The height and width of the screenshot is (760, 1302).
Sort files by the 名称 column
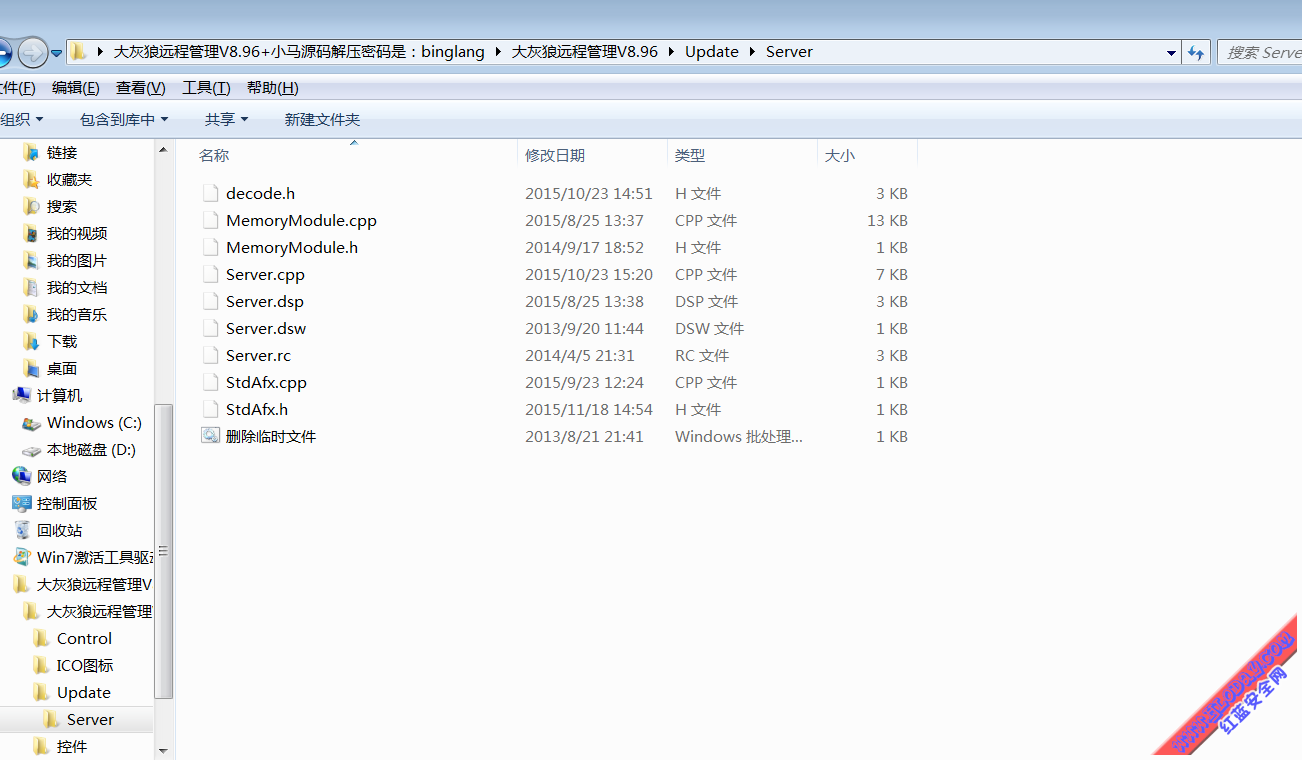(352, 155)
